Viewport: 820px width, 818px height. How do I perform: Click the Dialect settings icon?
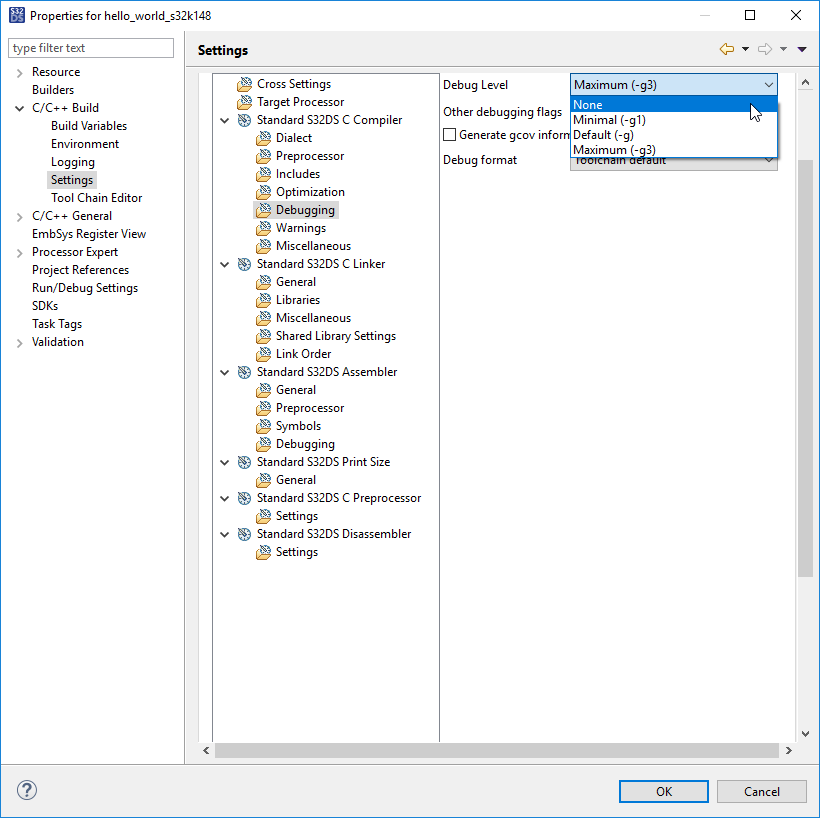coord(264,138)
